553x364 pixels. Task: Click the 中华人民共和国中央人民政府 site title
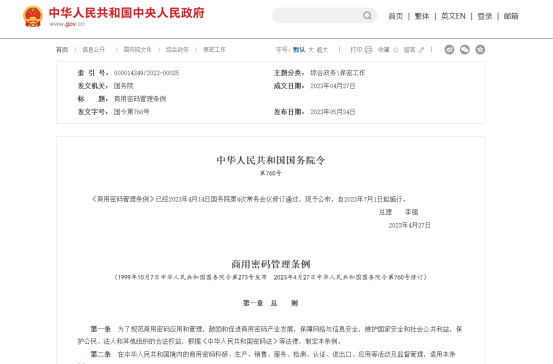[127, 13]
